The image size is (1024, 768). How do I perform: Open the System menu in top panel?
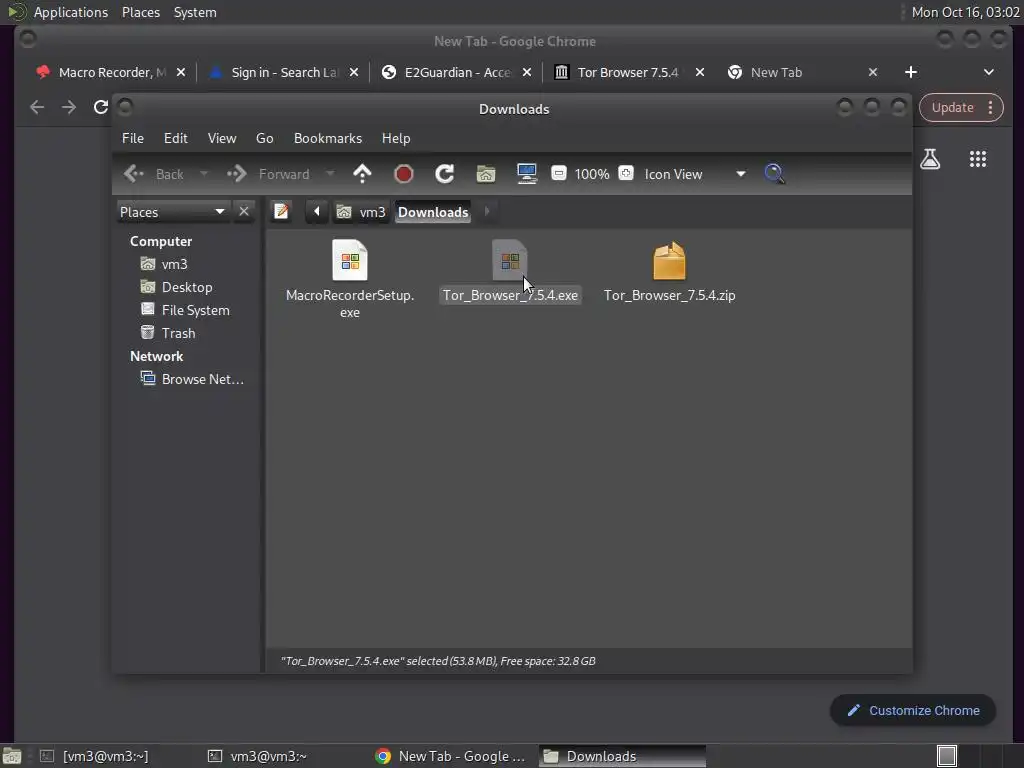195,12
